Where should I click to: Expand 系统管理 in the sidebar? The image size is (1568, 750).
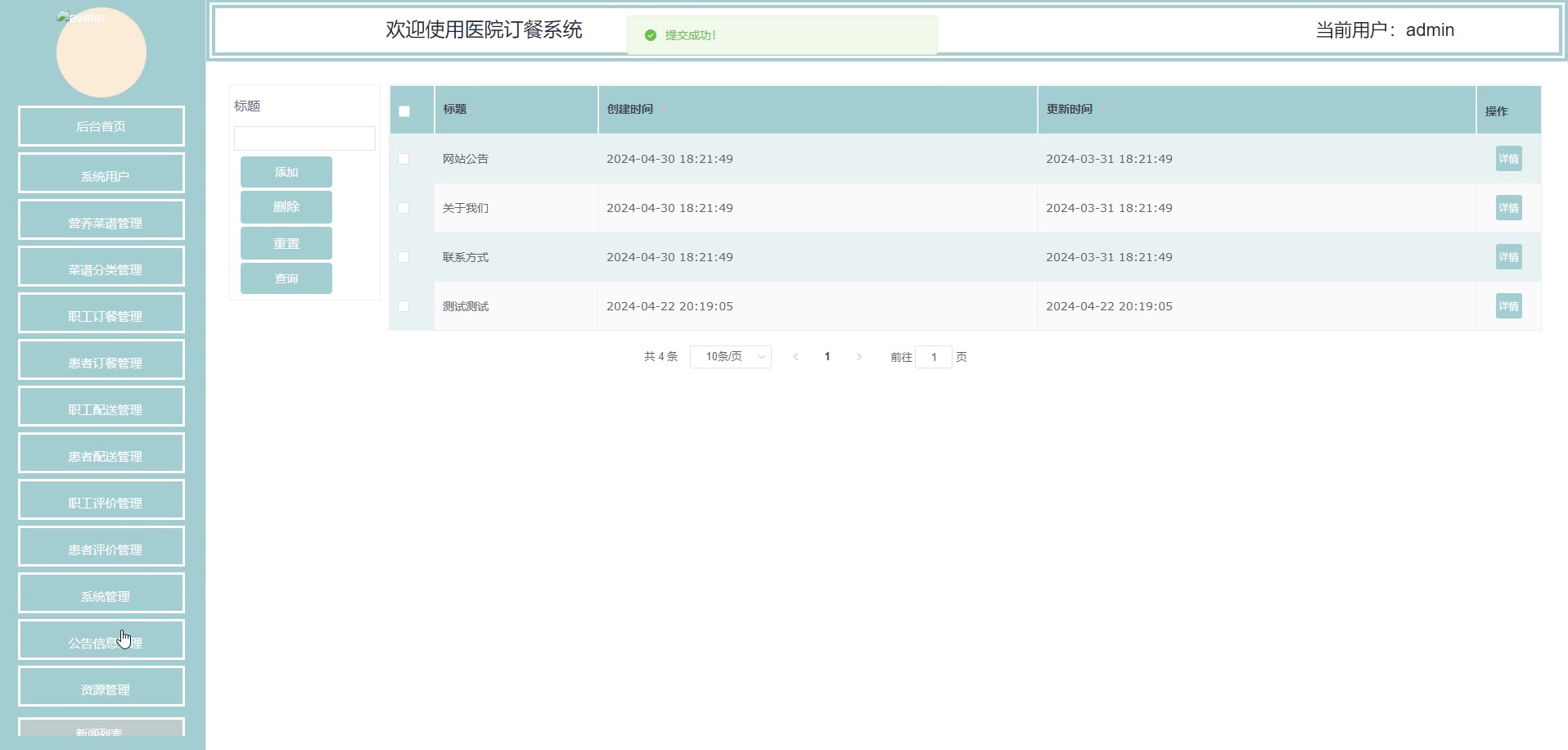101,593
